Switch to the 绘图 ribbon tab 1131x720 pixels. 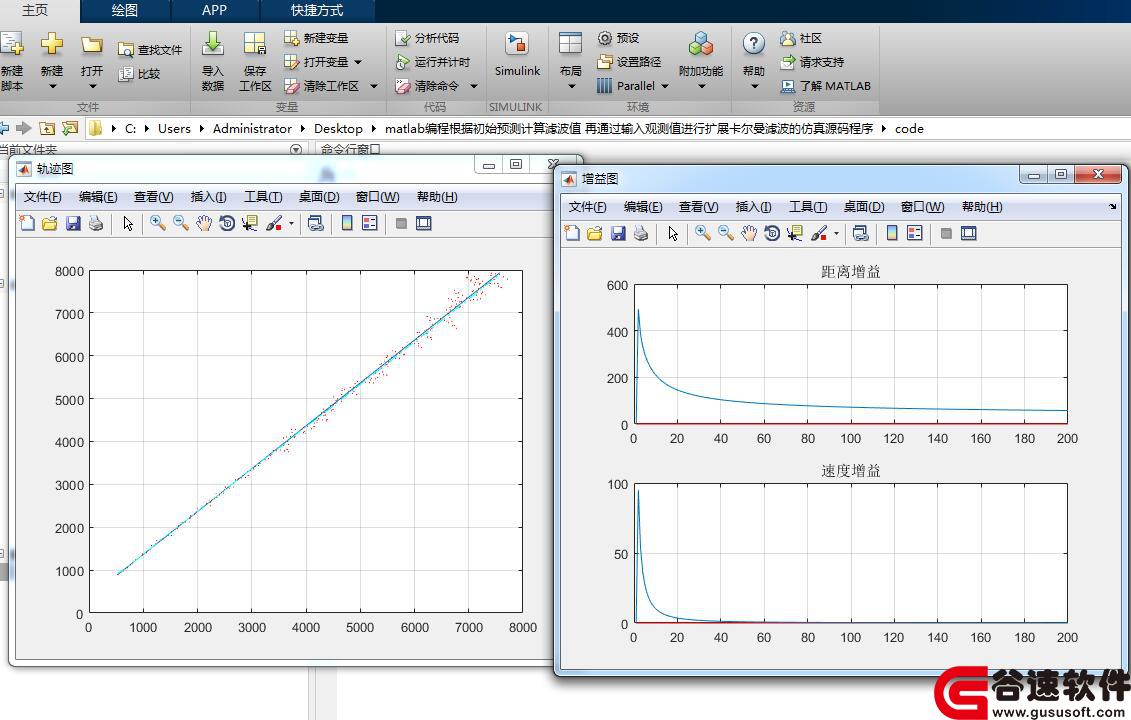coord(125,11)
